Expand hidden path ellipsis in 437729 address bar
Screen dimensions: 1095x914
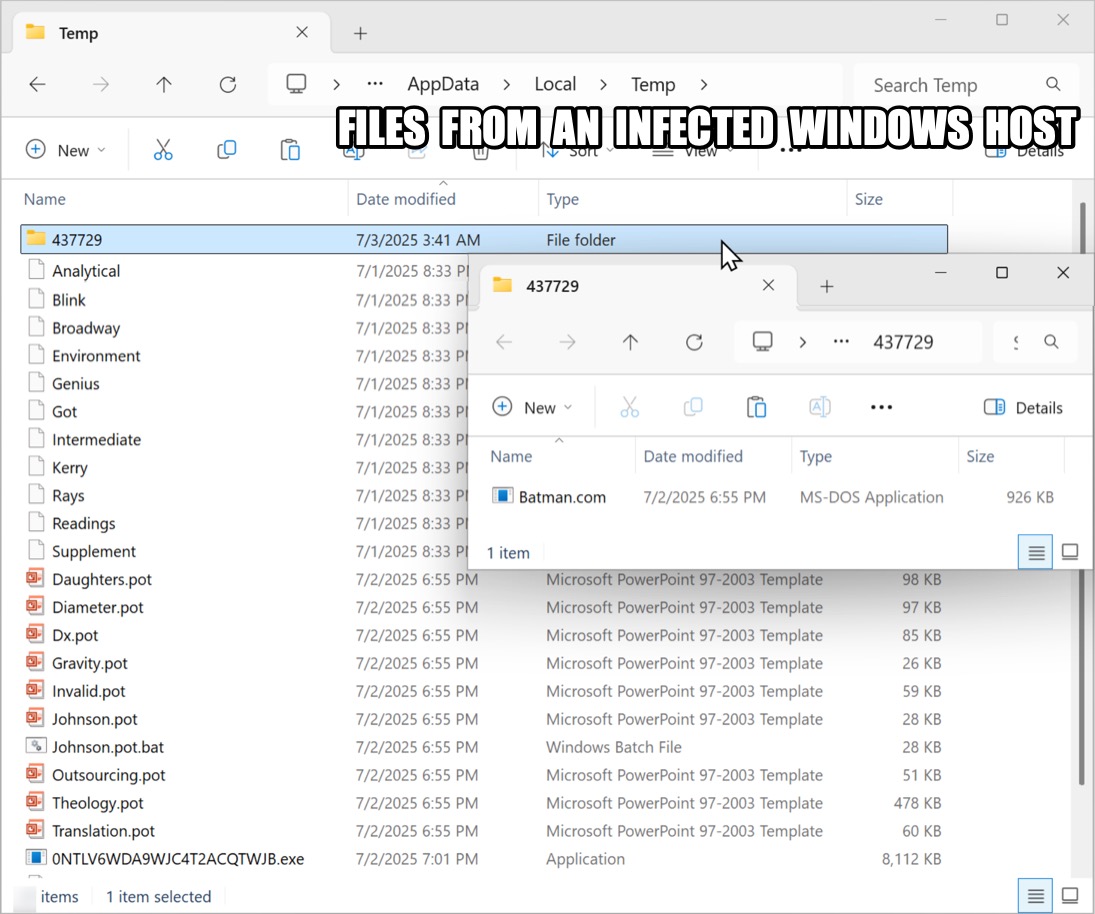coord(842,341)
